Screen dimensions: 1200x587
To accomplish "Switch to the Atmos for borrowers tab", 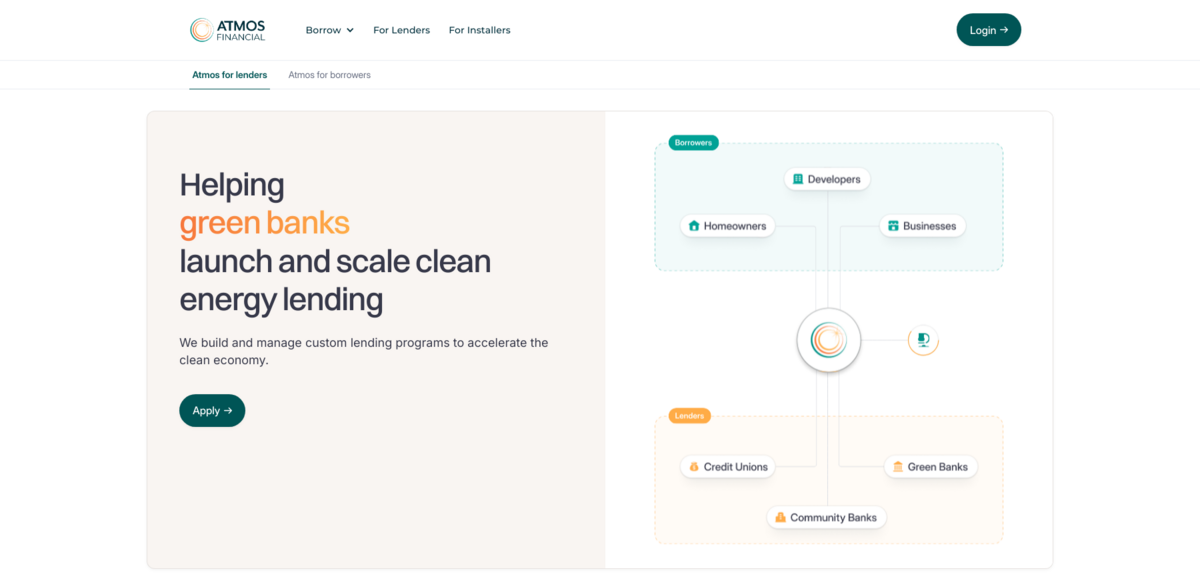I will click(329, 74).
